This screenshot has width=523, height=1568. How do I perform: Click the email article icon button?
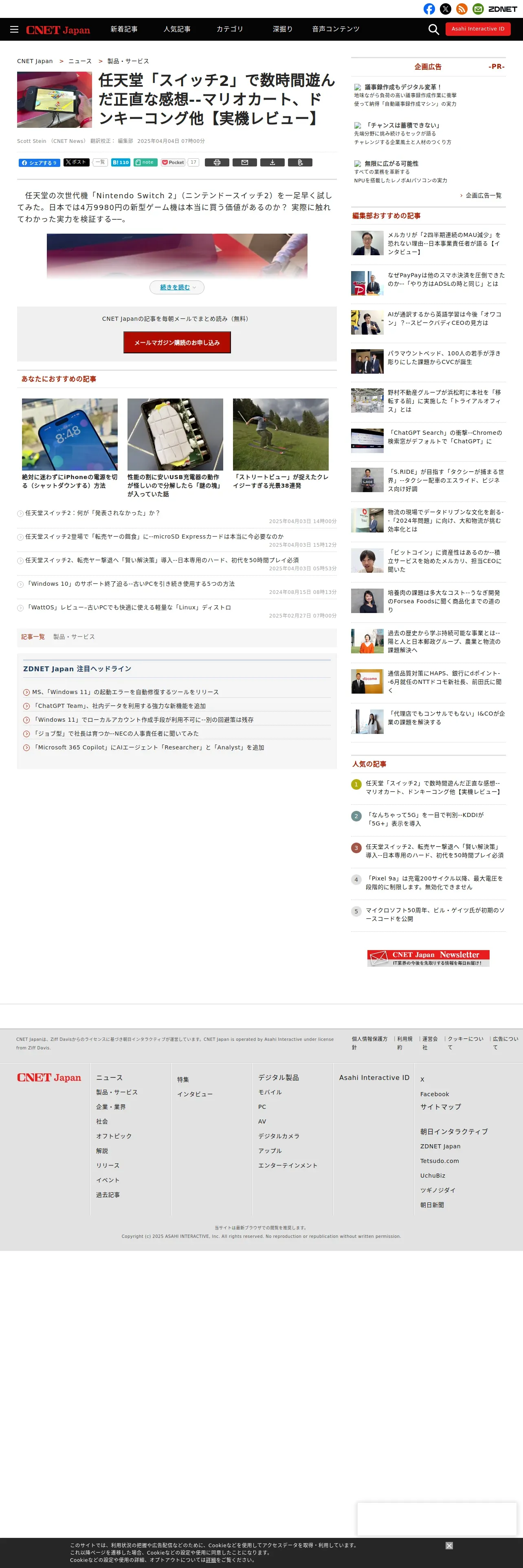[x=245, y=162]
